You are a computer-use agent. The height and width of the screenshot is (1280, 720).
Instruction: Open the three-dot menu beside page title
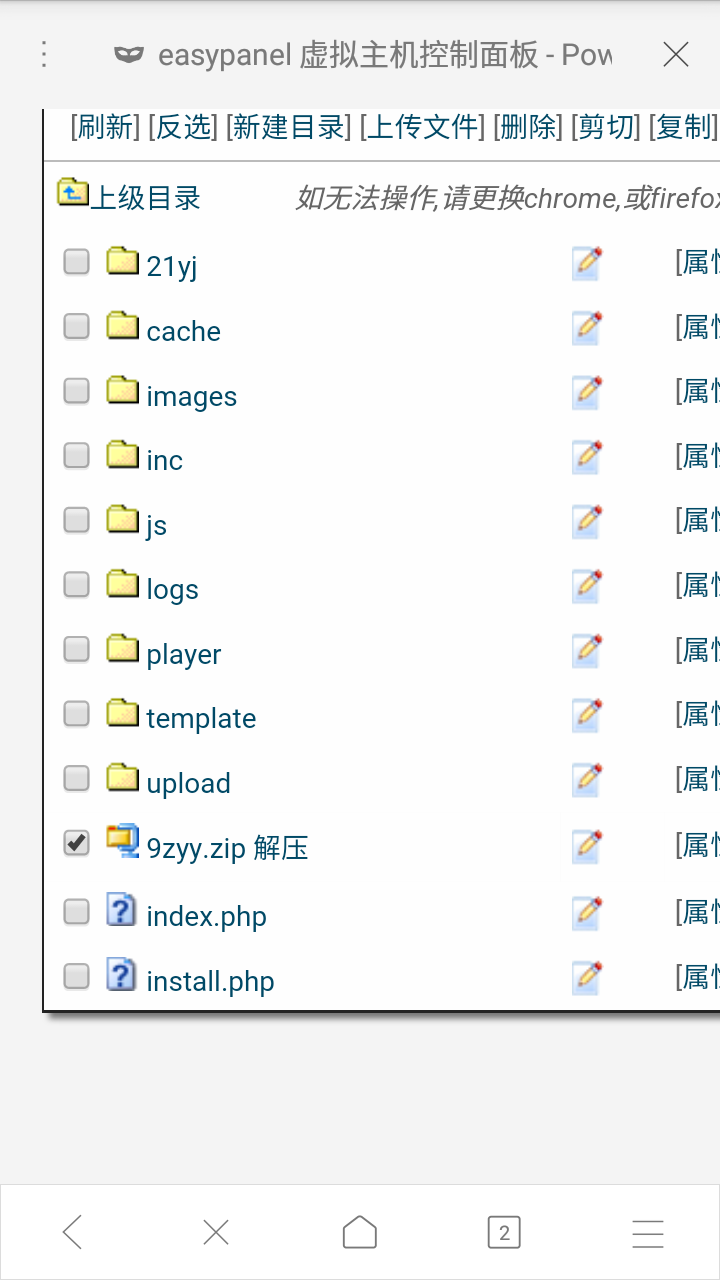[44, 54]
